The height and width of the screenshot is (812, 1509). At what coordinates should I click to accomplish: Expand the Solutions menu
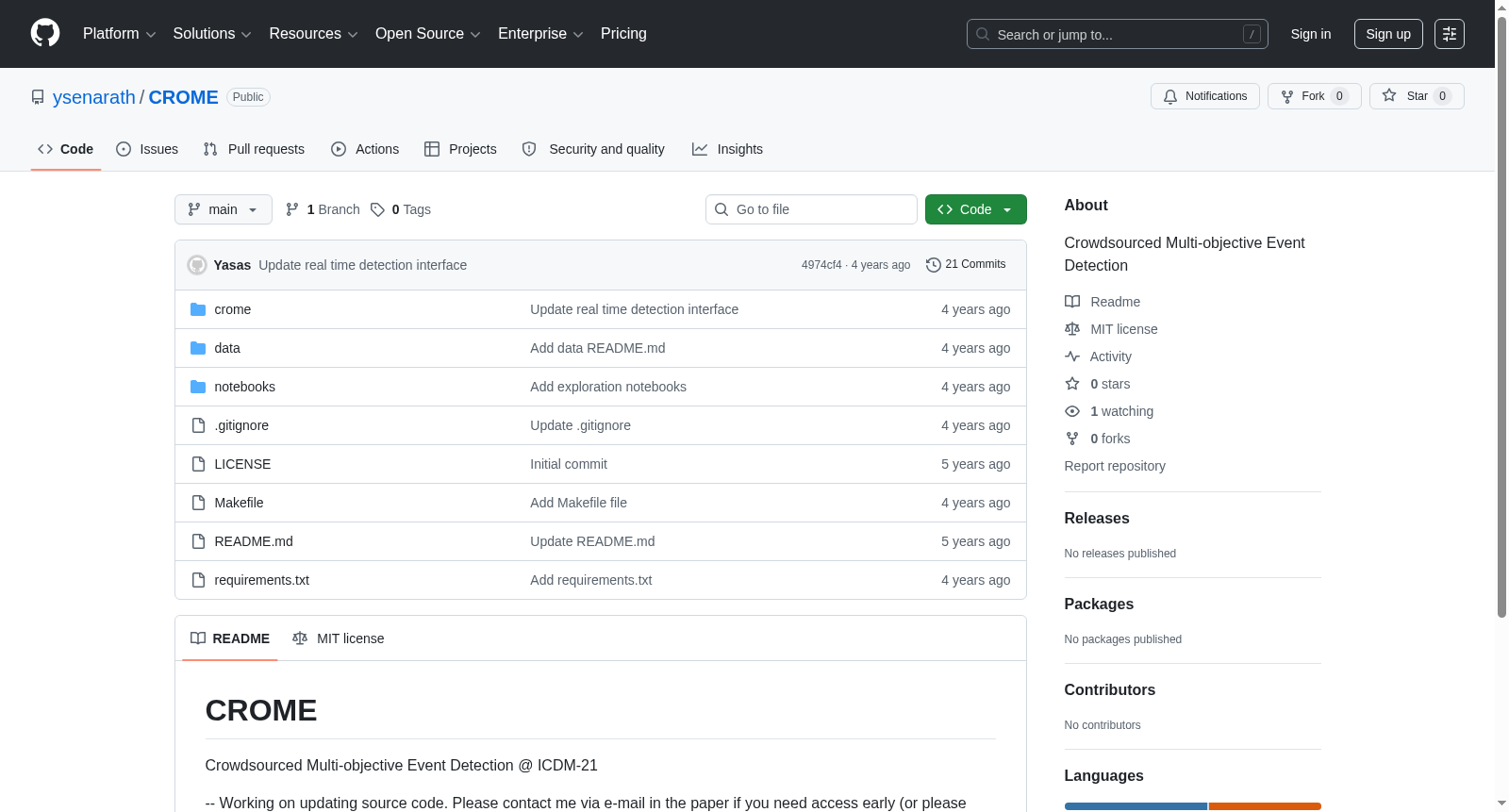[212, 34]
